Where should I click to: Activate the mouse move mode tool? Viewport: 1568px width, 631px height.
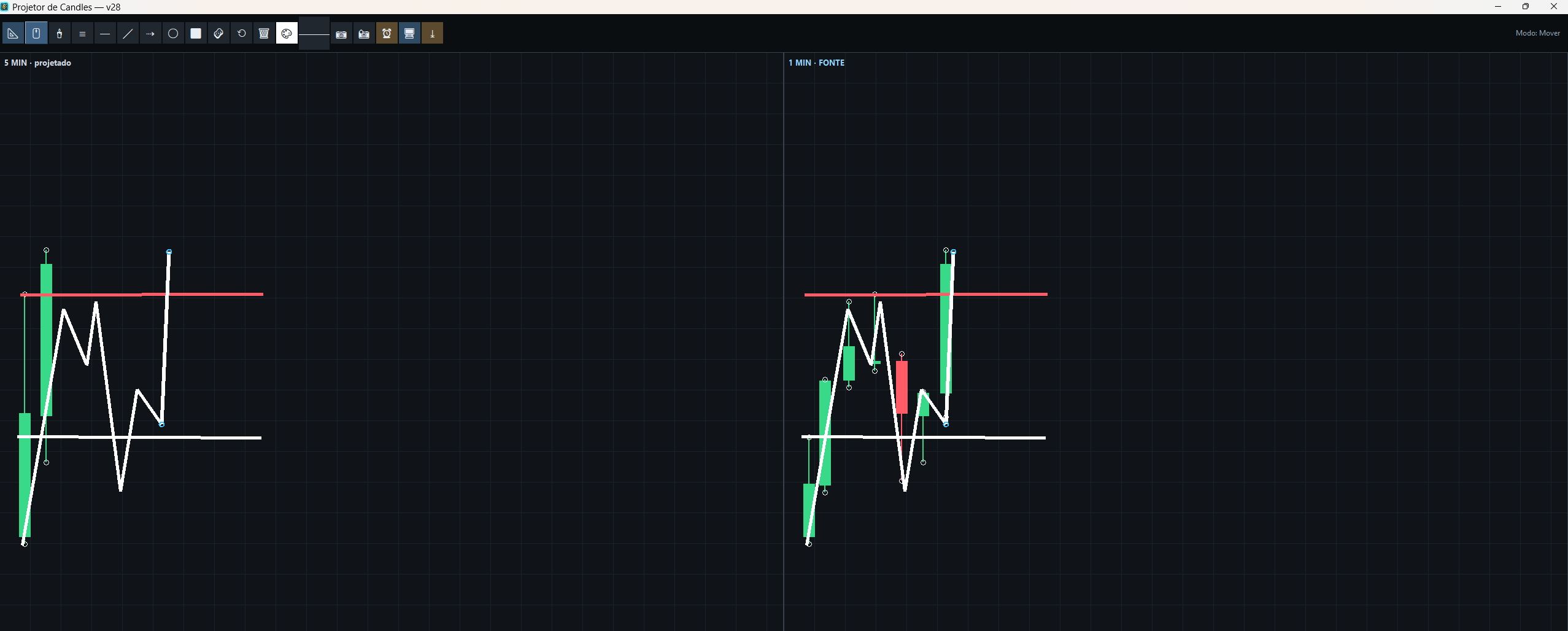tap(36, 34)
